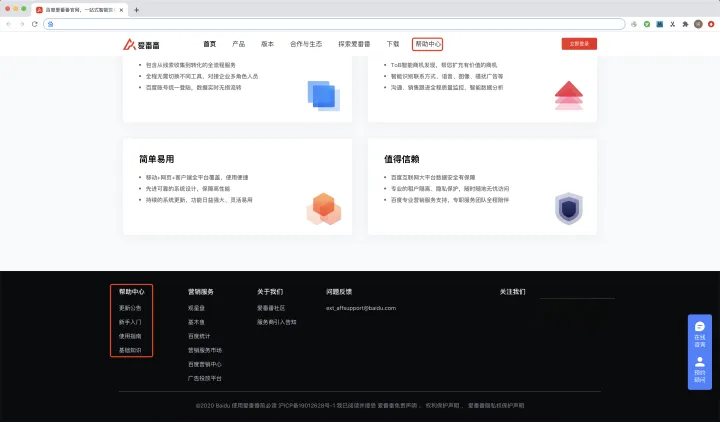Go back with the browser back arrow

coord(9,24)
